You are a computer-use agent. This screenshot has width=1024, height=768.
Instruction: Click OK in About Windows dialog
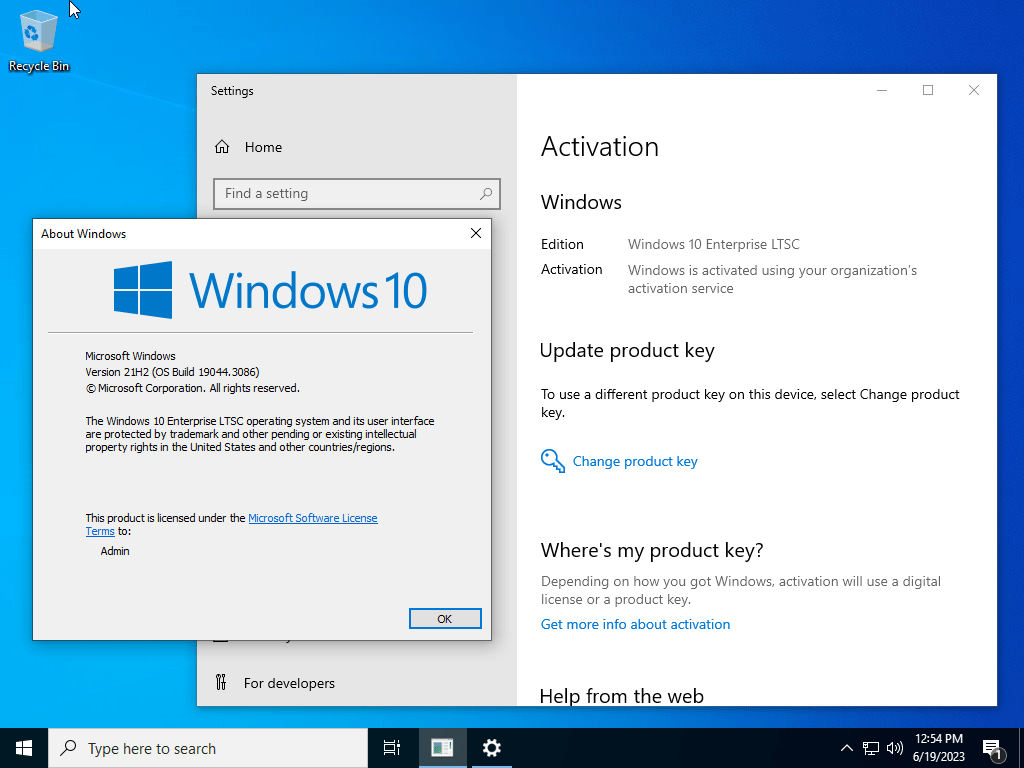(445, 618)
